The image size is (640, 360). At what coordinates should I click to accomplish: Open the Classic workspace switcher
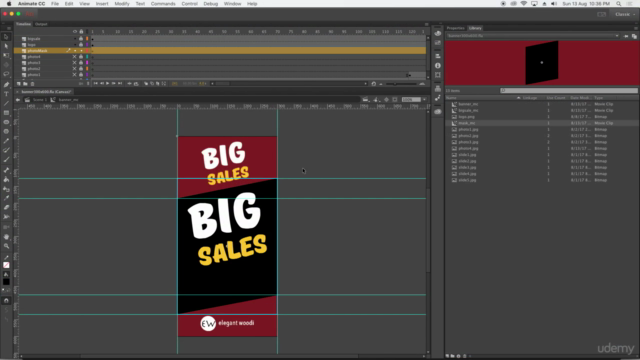point(625,14)
